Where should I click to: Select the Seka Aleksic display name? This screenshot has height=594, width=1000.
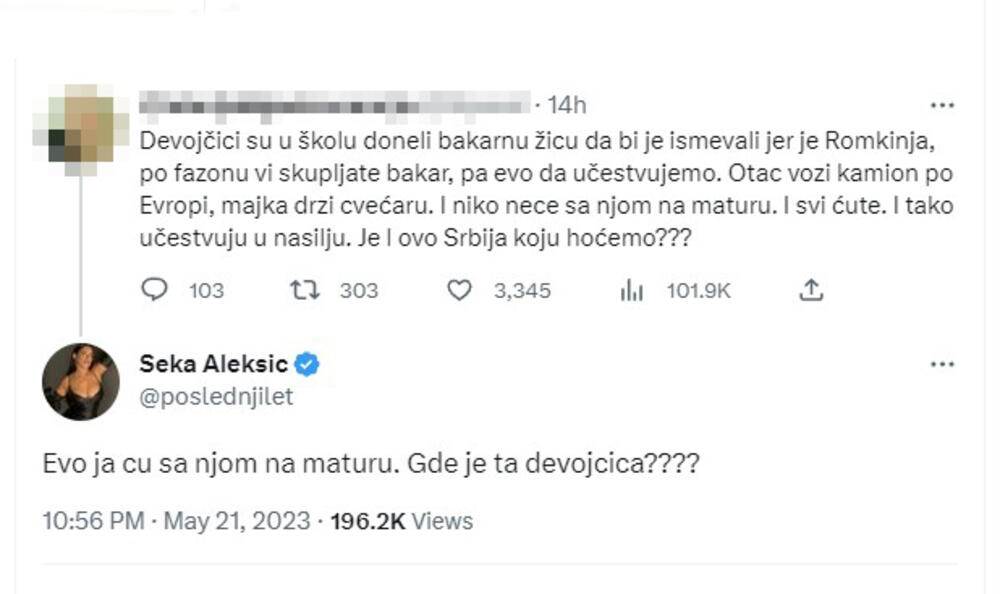coord(215,364)
